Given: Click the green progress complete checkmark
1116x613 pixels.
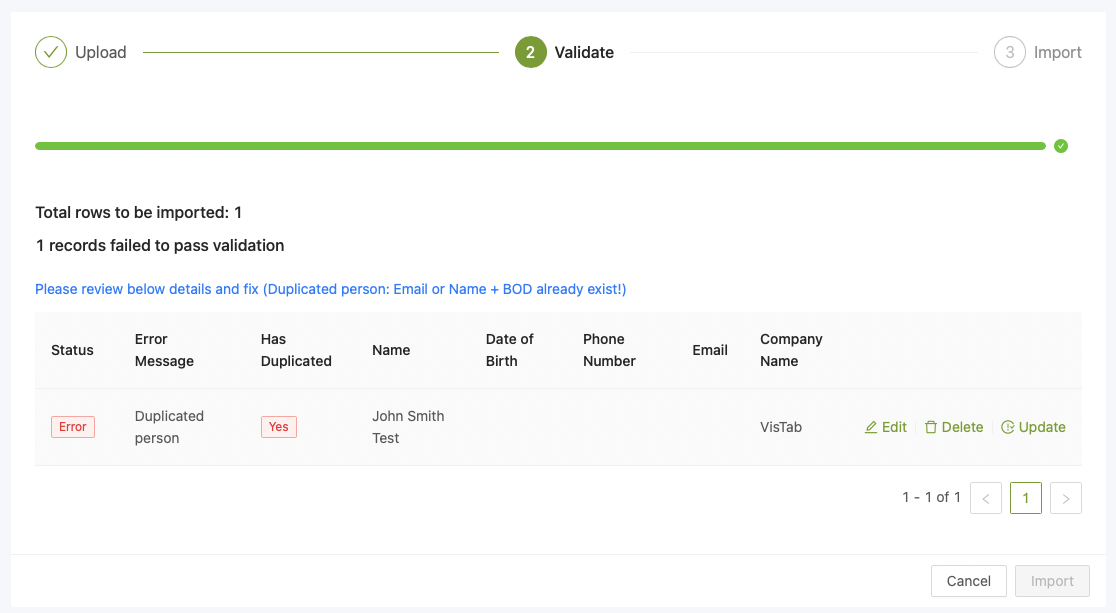Looking at the screenshot, I should (1061, 146).
